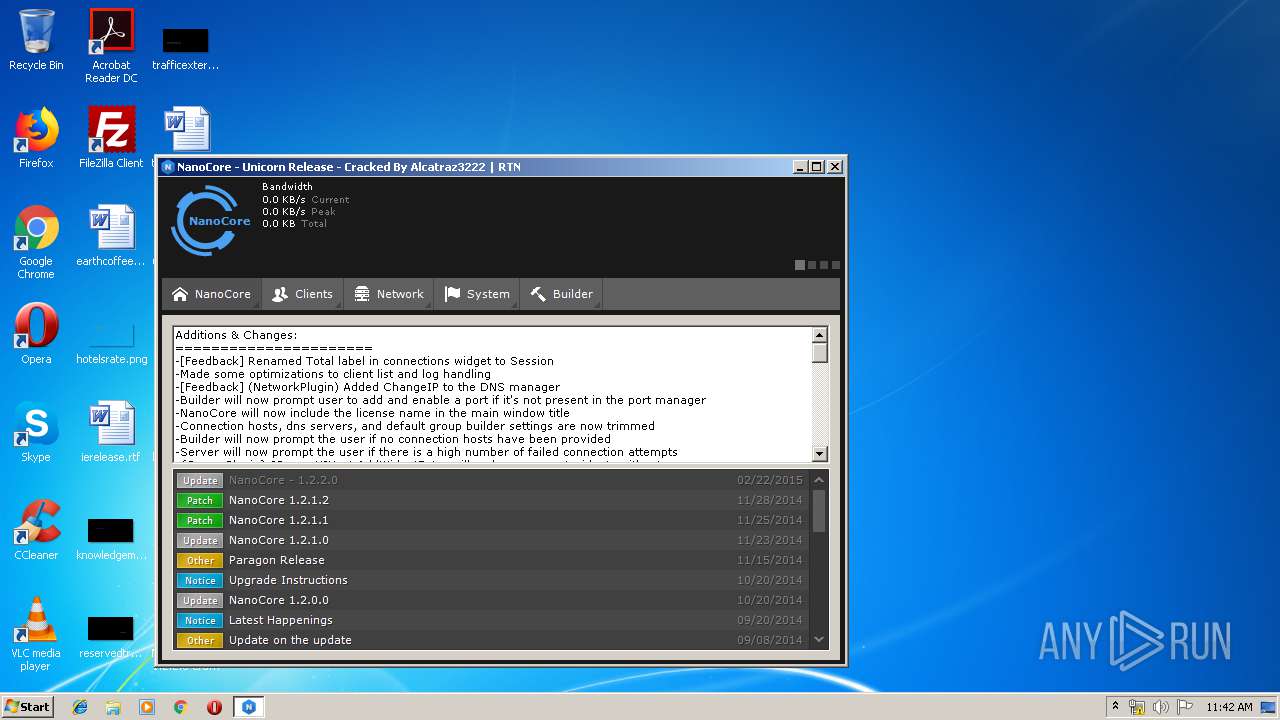Image resolution: width=1280 pixels, height=720 pixels.
Task: Open the reservedtv desktop file
Action: [111, 636]
